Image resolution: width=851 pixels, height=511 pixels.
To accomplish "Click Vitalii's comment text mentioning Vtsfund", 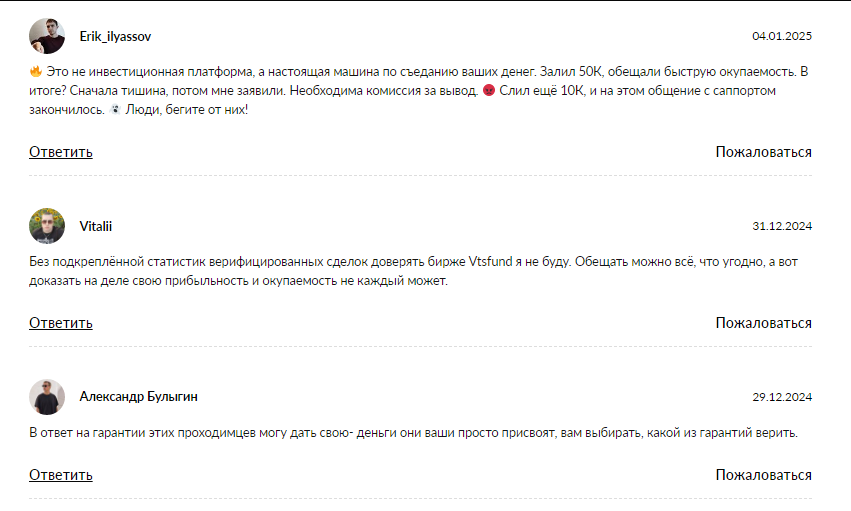I will click(414, 271).
